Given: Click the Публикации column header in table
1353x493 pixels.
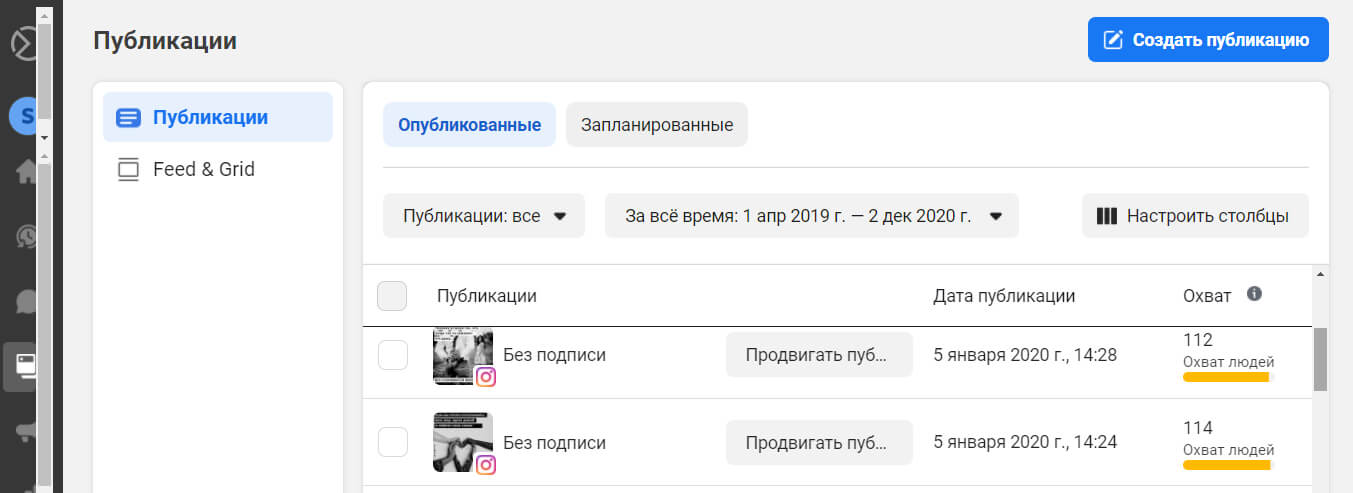Looking at the screenshot, I should [x=487, y=296].
